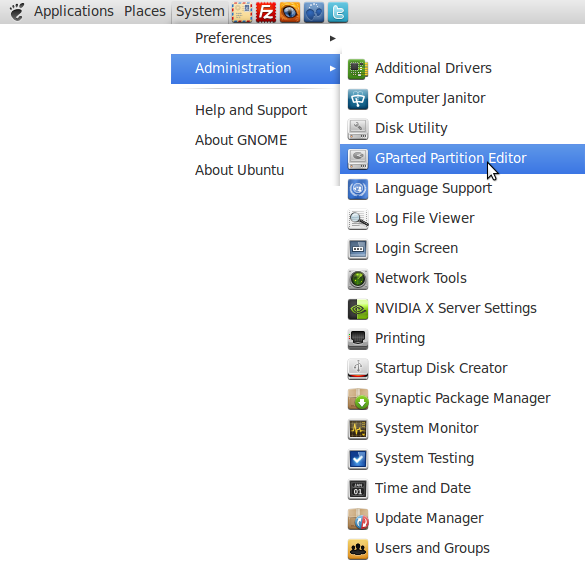Click the Twitter client icon in panel

click(338, 12)
